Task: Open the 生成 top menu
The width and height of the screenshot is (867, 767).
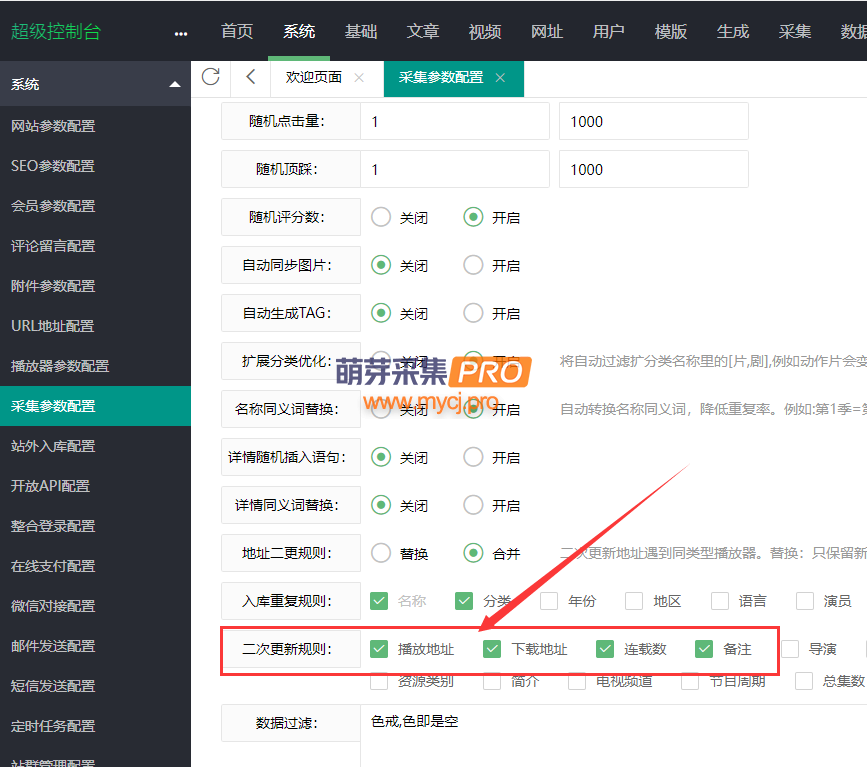Action: click(x=733, y=32)
